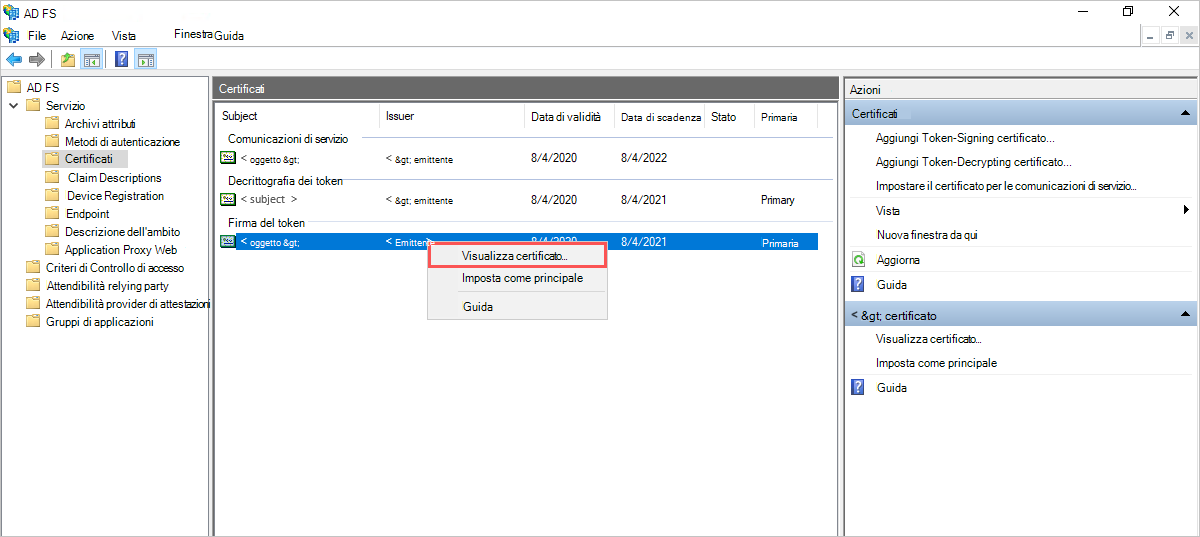Viewport: 1200px width, 537px height.
Task: Click the toolbar Help question mark icon
Action: click(x=122, y=59)
